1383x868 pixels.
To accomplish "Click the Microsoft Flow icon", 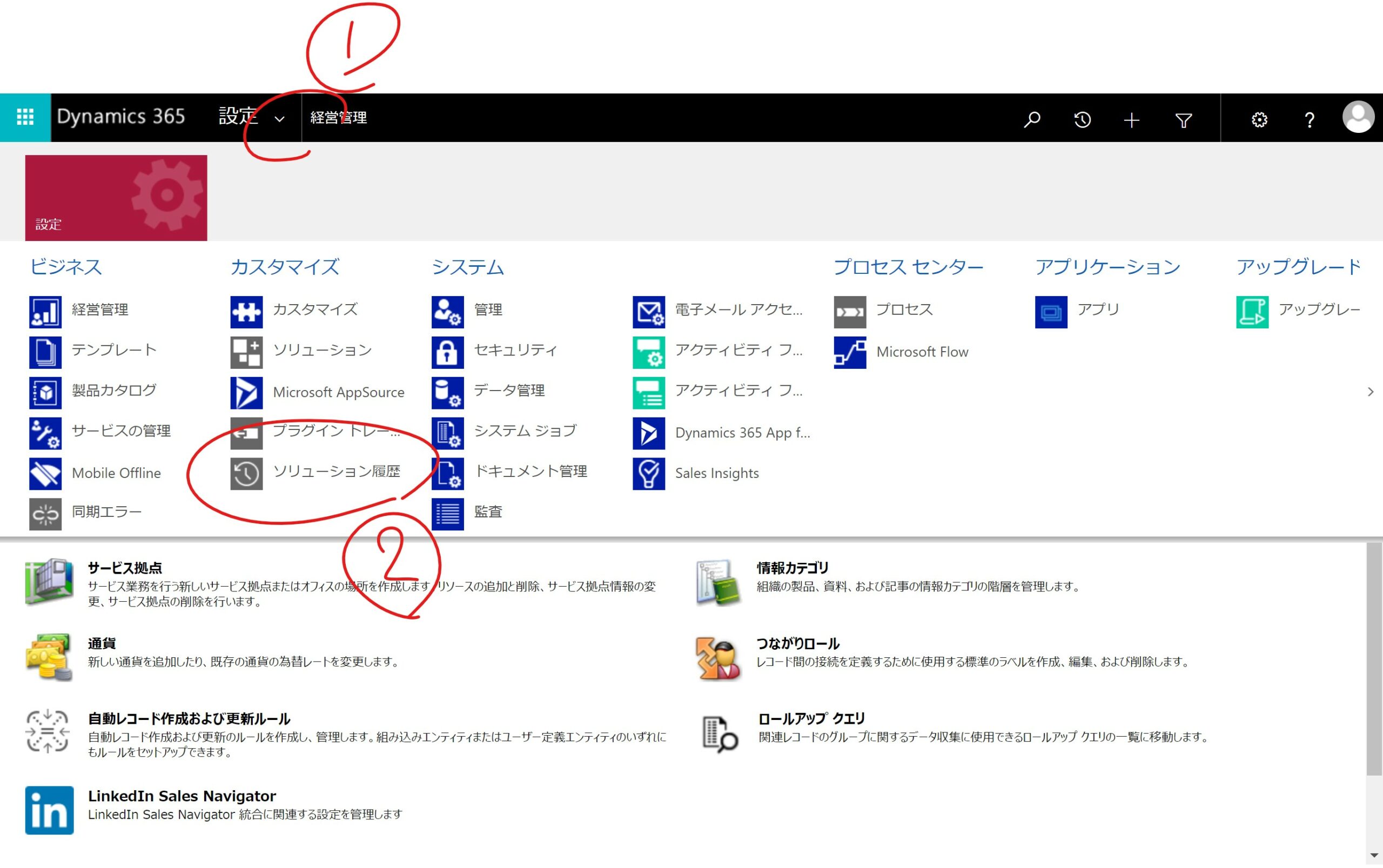I will (x=850, y=352).
